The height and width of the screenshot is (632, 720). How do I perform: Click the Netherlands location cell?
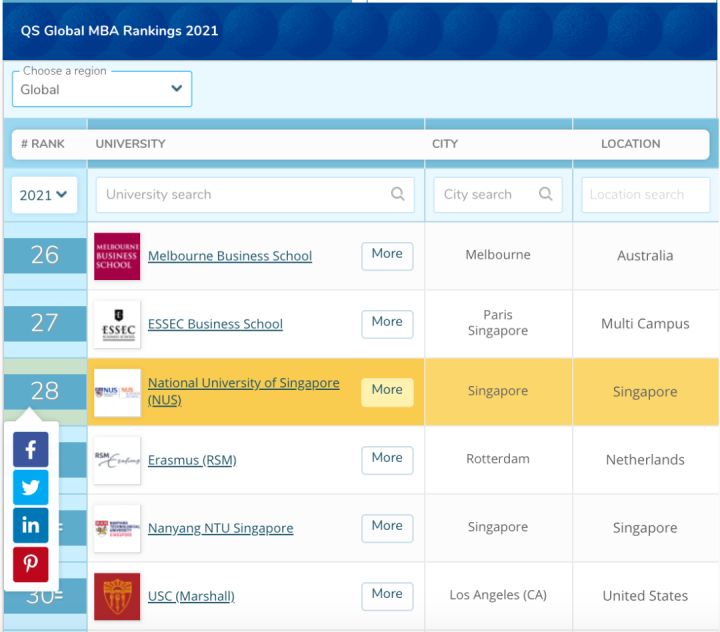click(645, 460)
